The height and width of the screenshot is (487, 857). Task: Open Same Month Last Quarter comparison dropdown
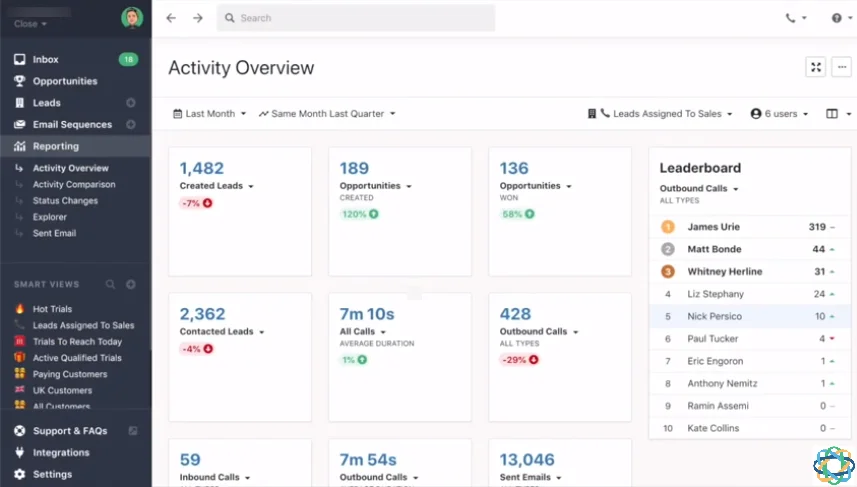tap(327, 114)
